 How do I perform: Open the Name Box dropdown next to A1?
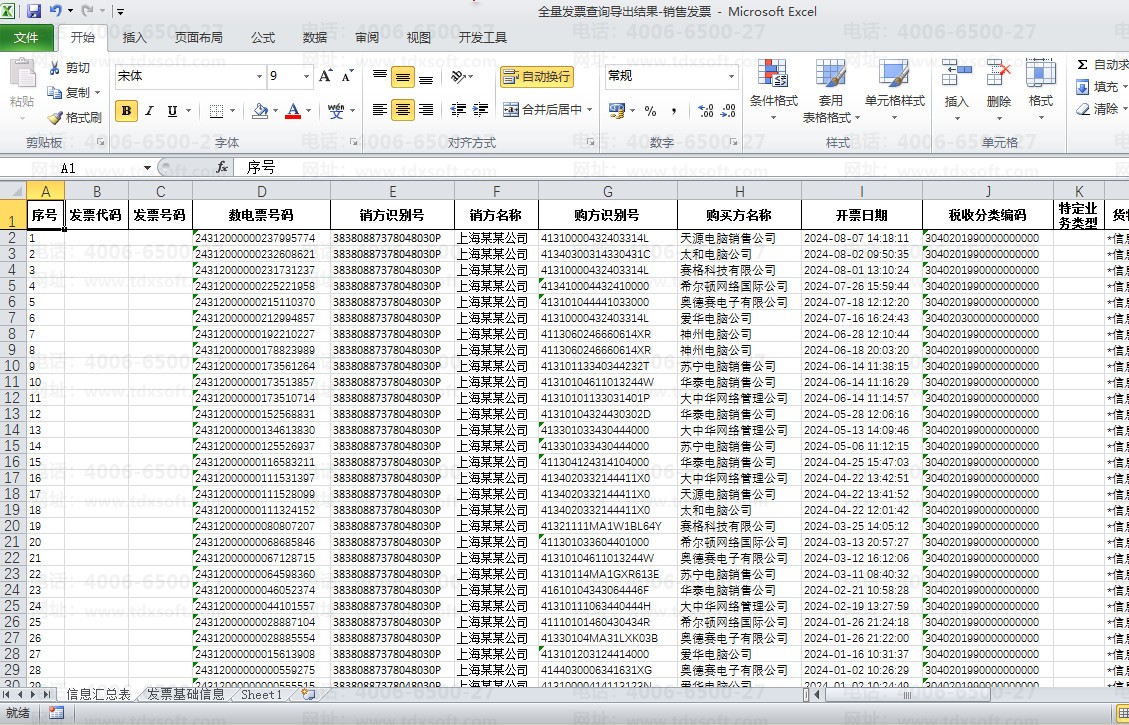[147, 168]
